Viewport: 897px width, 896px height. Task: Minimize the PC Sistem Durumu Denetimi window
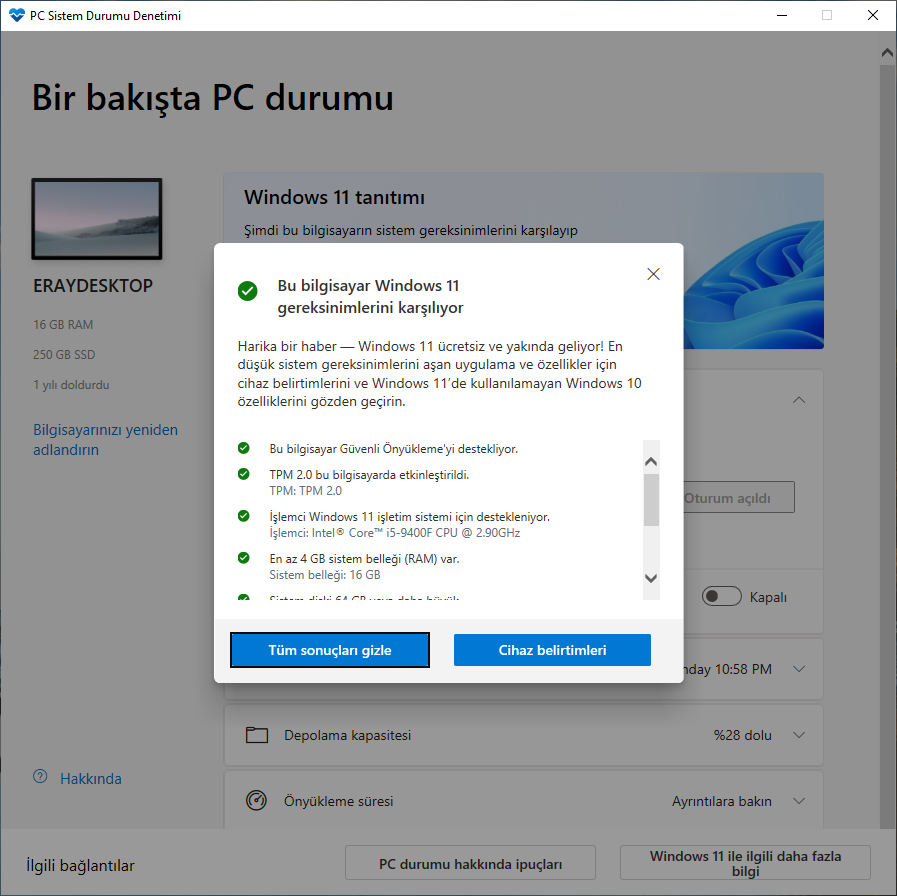click(x=782, y=15)
